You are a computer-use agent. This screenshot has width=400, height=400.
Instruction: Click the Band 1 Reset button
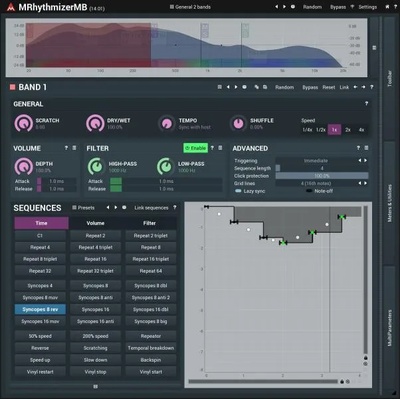click(329, 87)
